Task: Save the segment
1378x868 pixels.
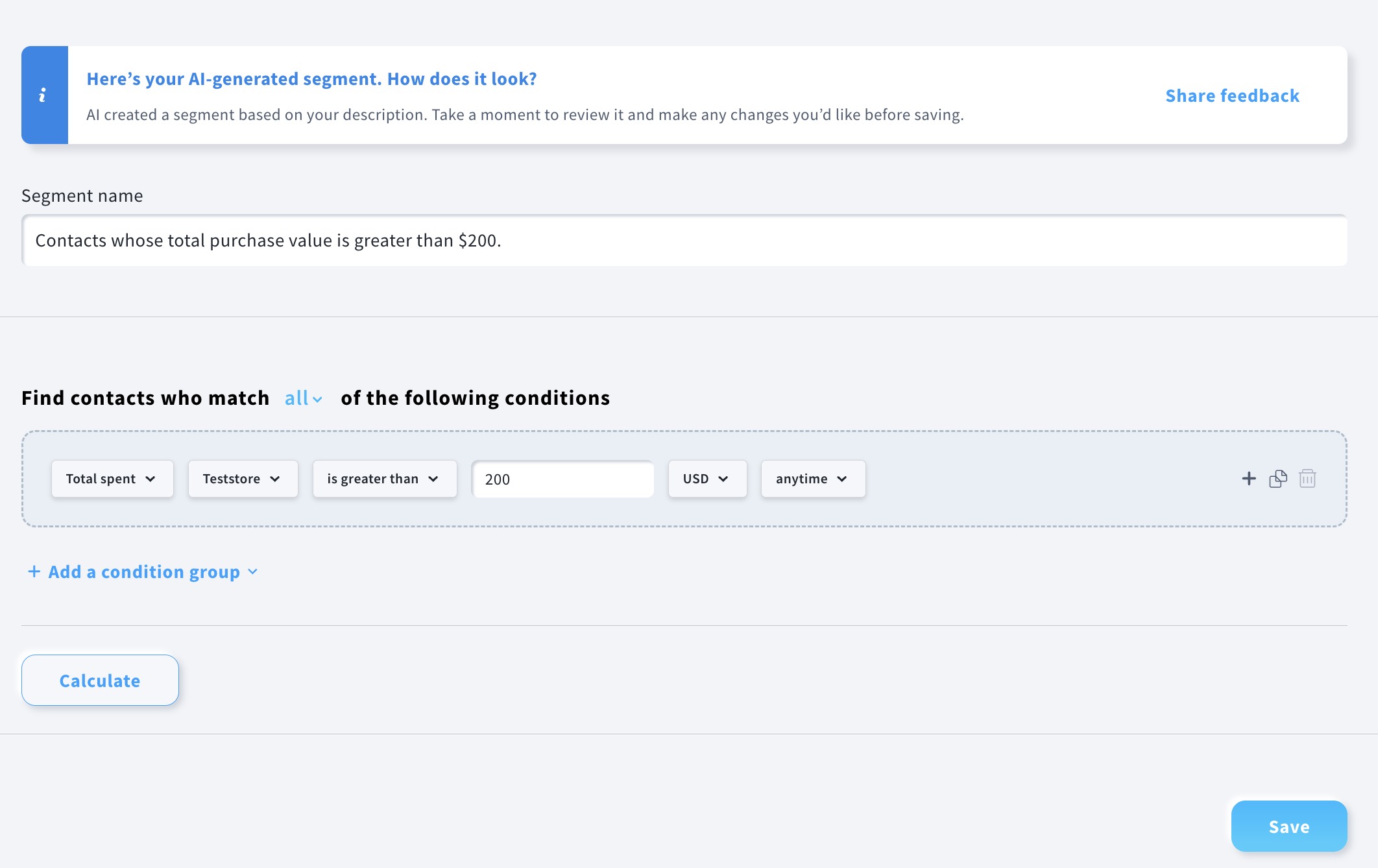Action: coord(1288,826)
